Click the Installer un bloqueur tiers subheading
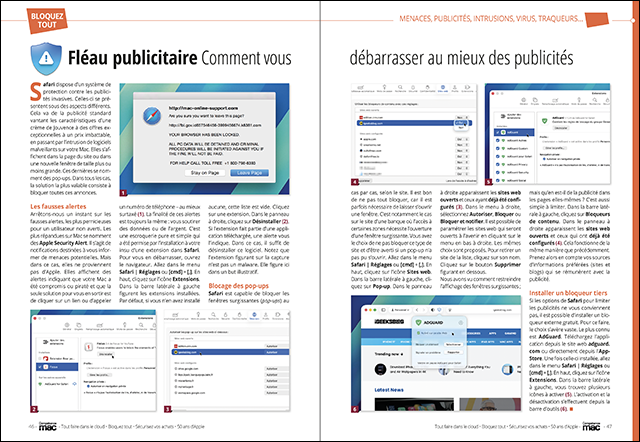Screen dimensions: 640x442 568,293
